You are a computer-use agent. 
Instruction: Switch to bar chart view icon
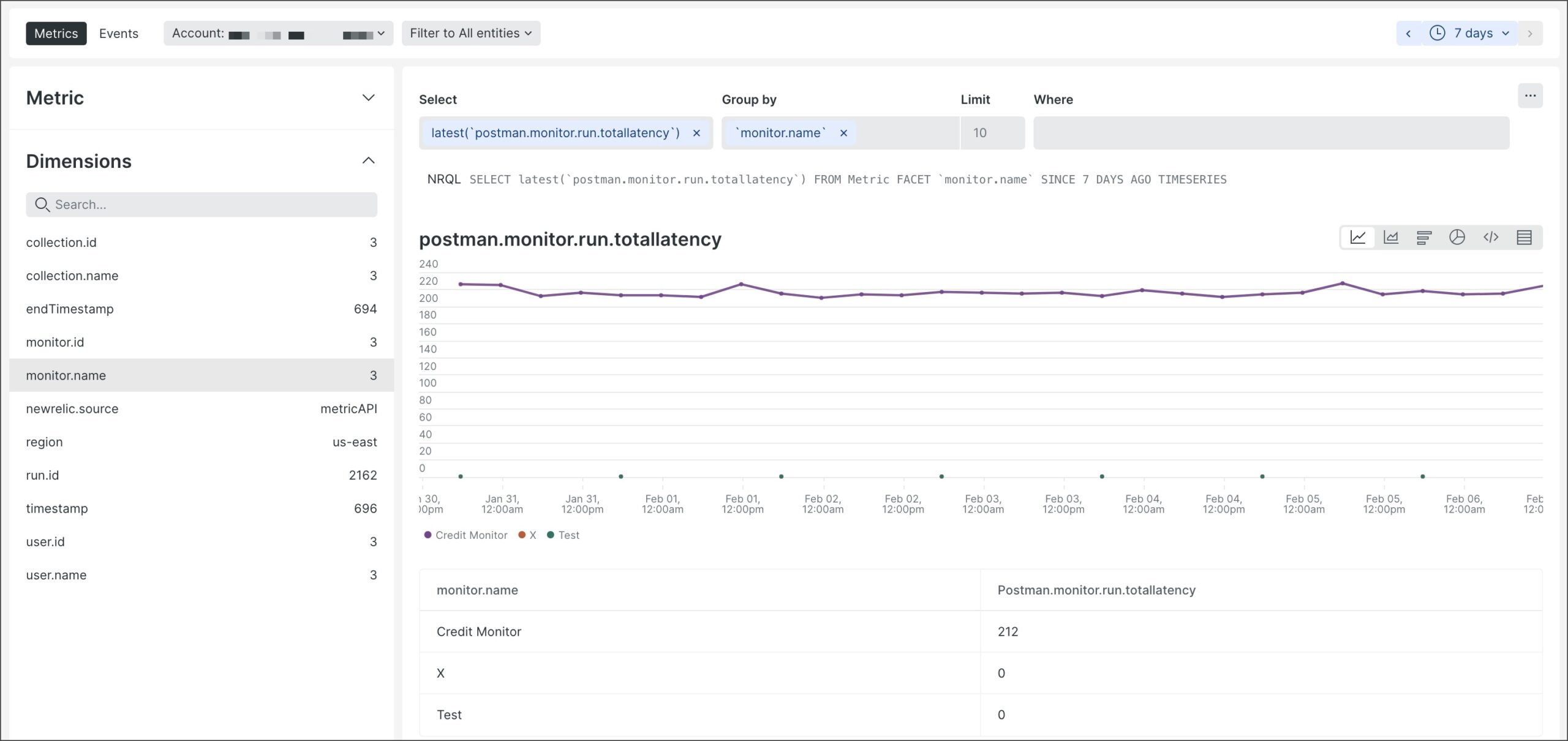coord(1424,238)
